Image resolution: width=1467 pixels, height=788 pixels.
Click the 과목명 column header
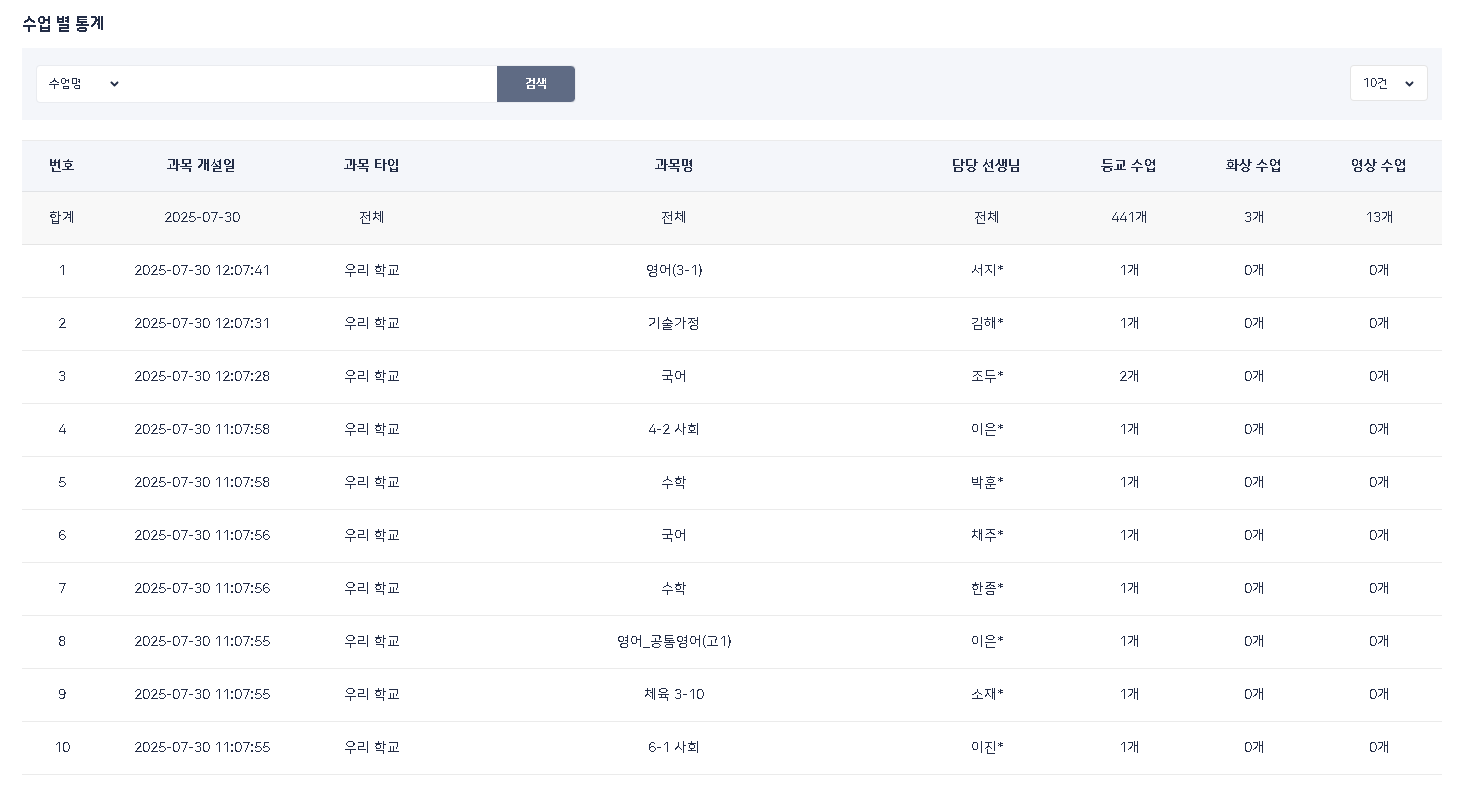[x=673, y=166]
